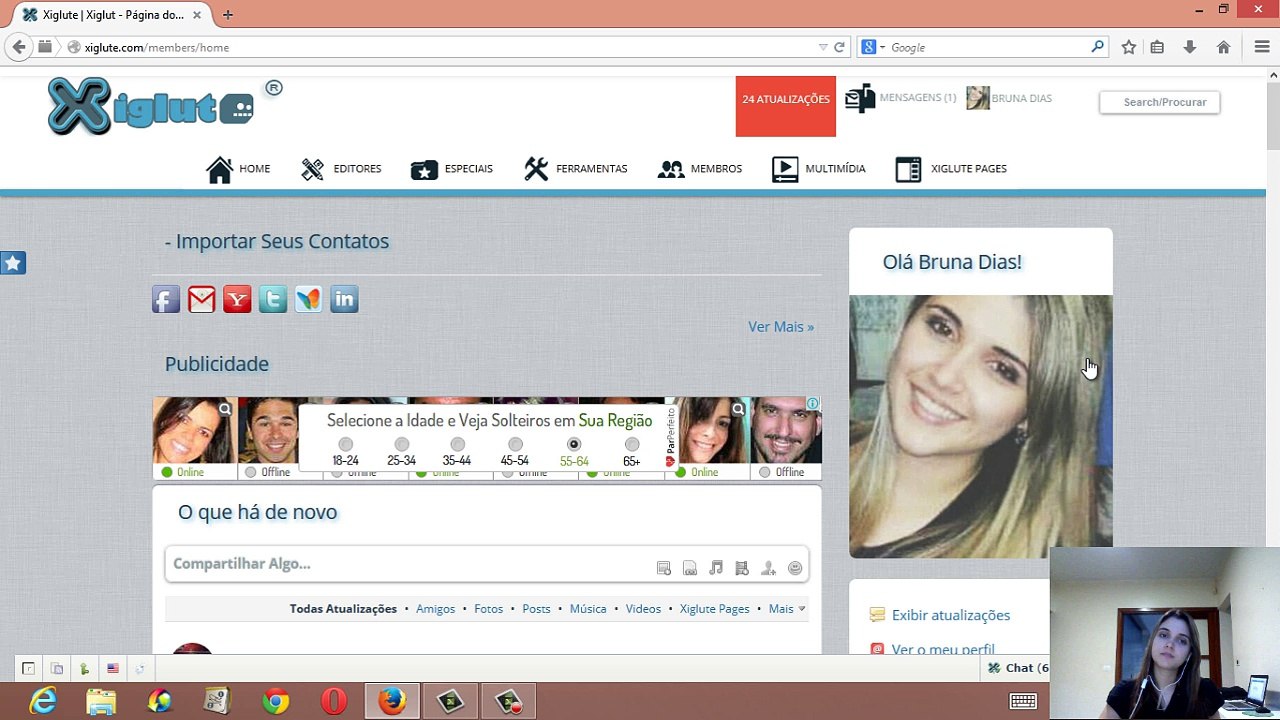This screenshot has width=1280, height=720.
Task: Open the search engine selector dropdown
Action: click(872, 47)
